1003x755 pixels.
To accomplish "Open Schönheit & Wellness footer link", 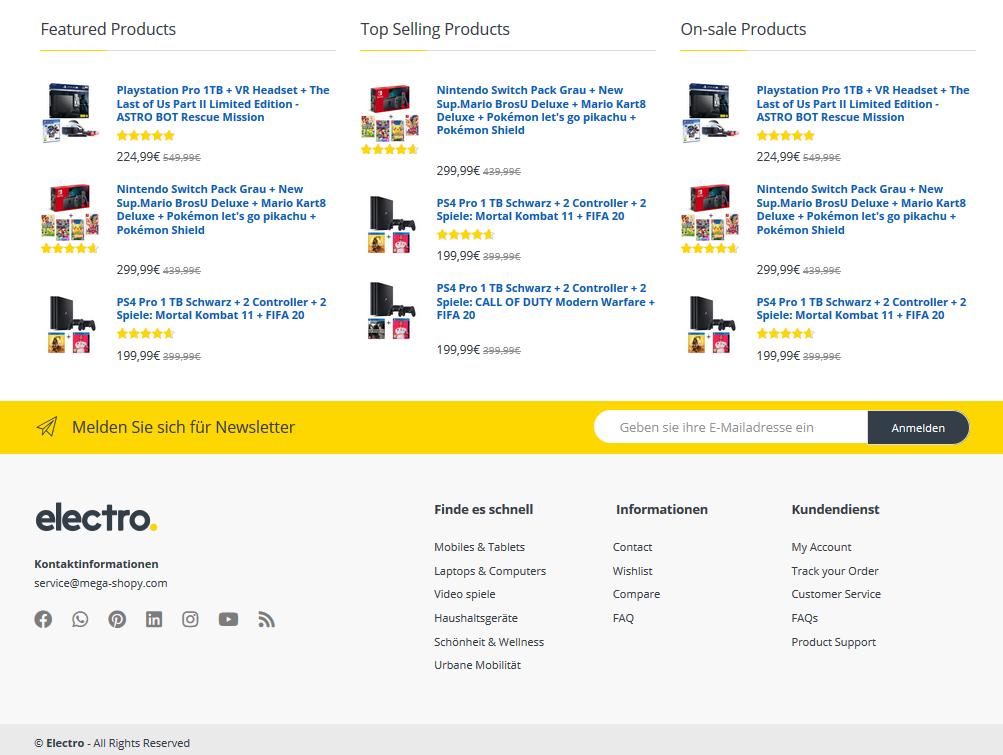I will coord(489,642).
